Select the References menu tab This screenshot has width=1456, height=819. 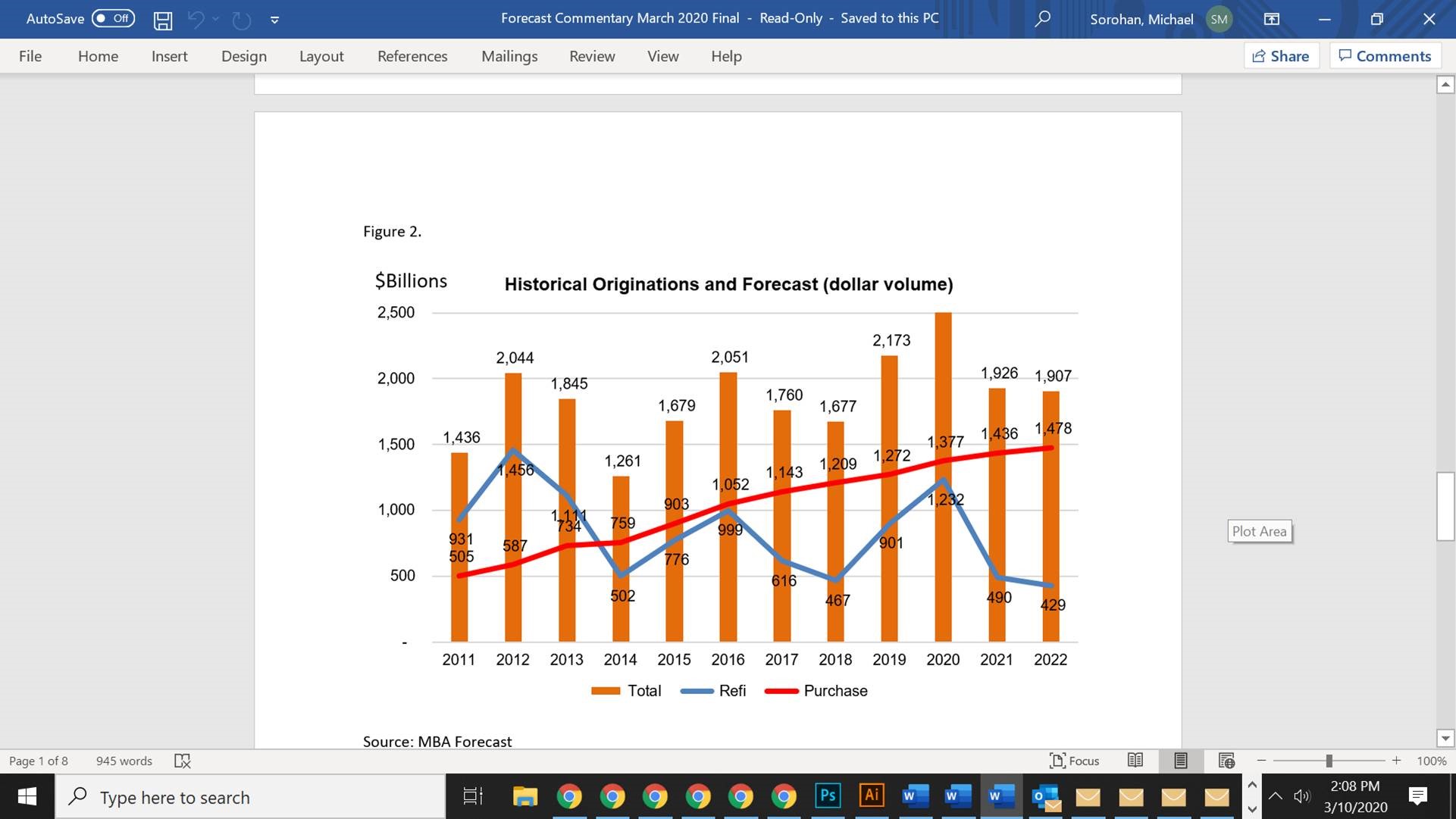pyautogui.click(x=412, y=56)
